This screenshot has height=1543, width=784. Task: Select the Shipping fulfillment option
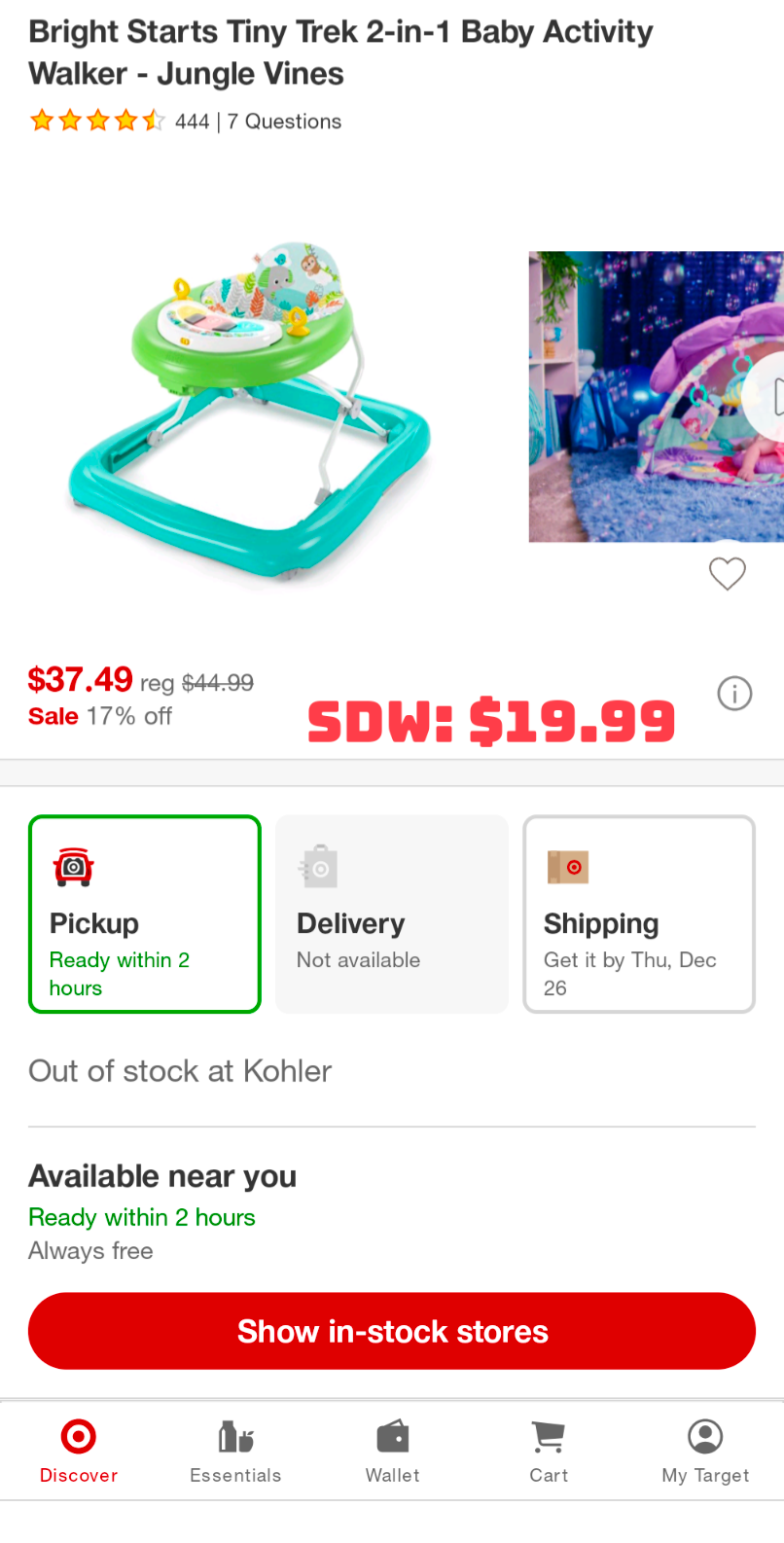click(638, 914)
